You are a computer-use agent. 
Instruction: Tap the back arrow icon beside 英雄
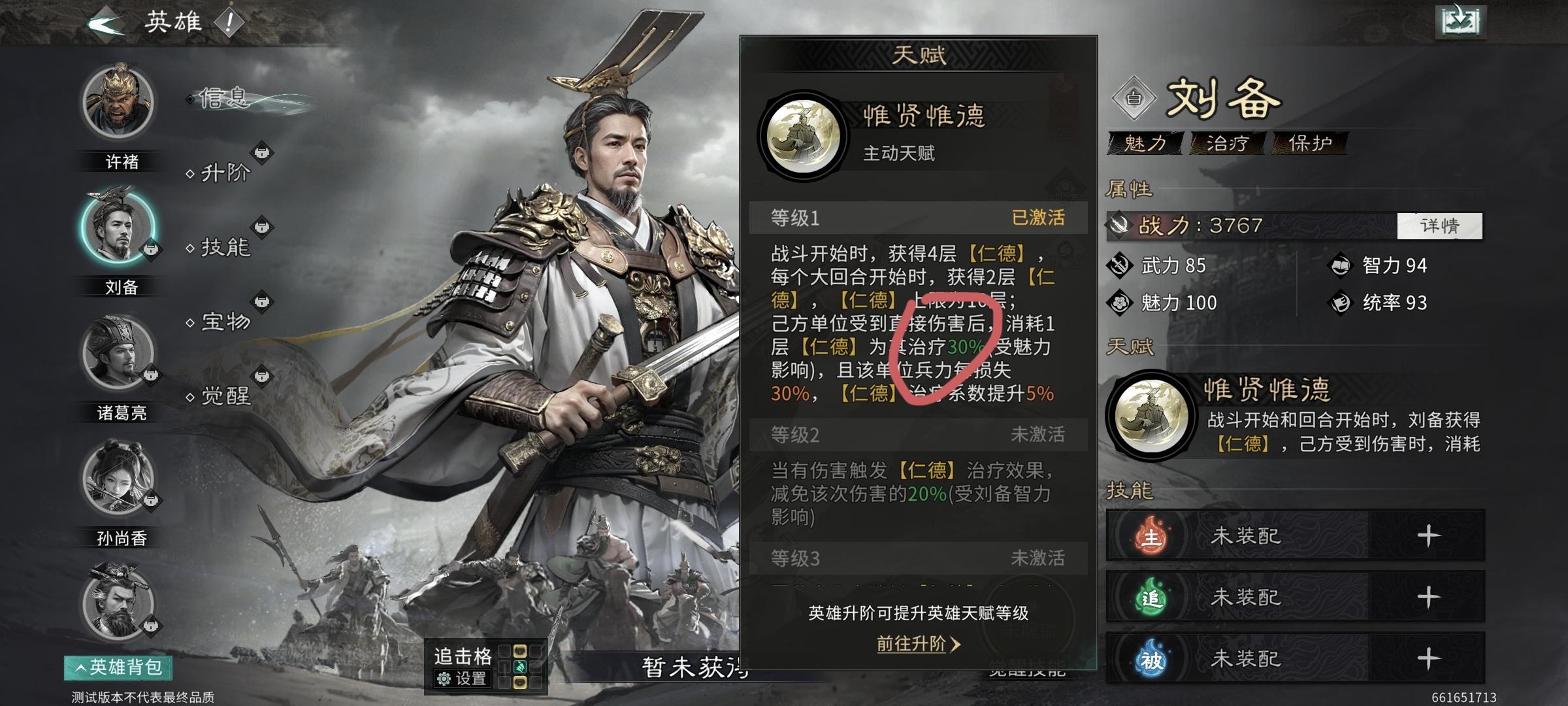106,25
